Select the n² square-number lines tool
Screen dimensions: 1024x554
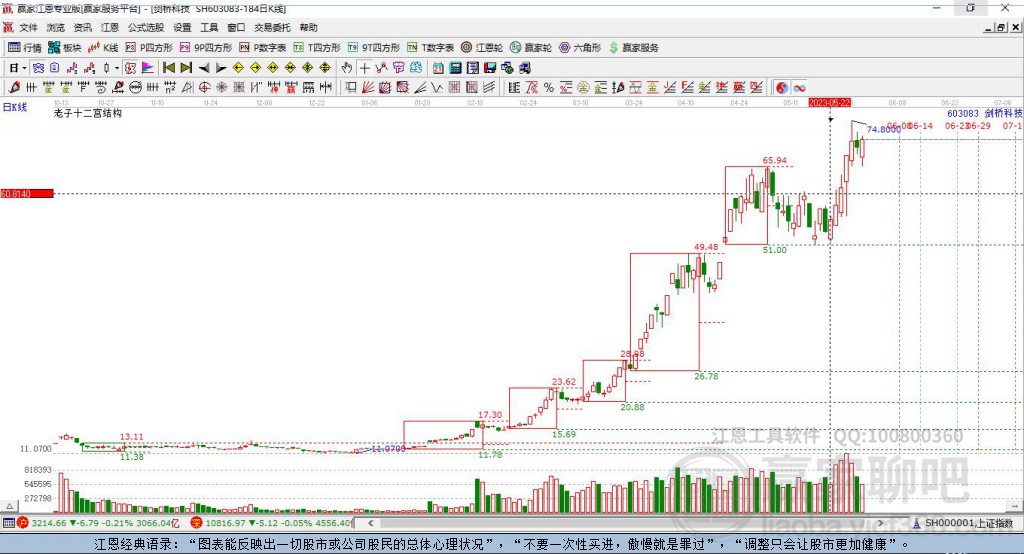170,88
